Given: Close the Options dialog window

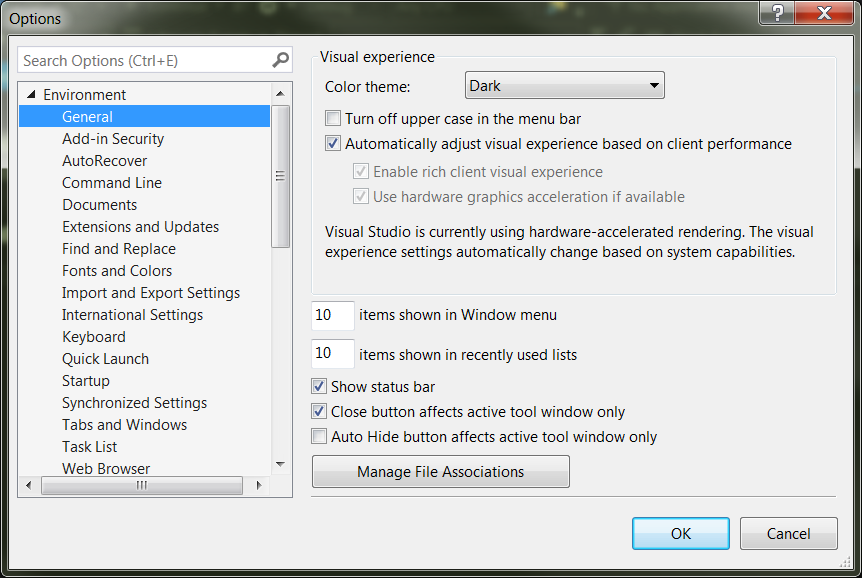Looking at the screenshot, I should click(824, 12).
